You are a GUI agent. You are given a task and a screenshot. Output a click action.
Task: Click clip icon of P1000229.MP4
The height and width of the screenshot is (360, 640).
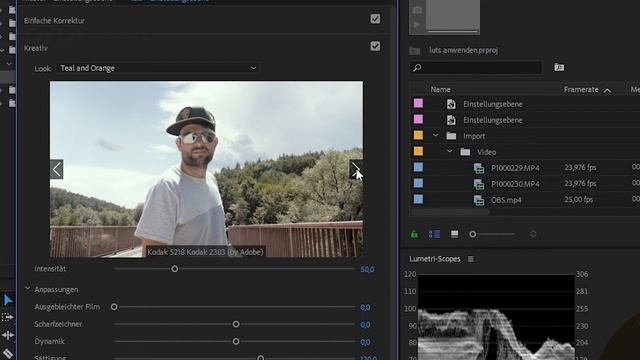click(479, 168)
